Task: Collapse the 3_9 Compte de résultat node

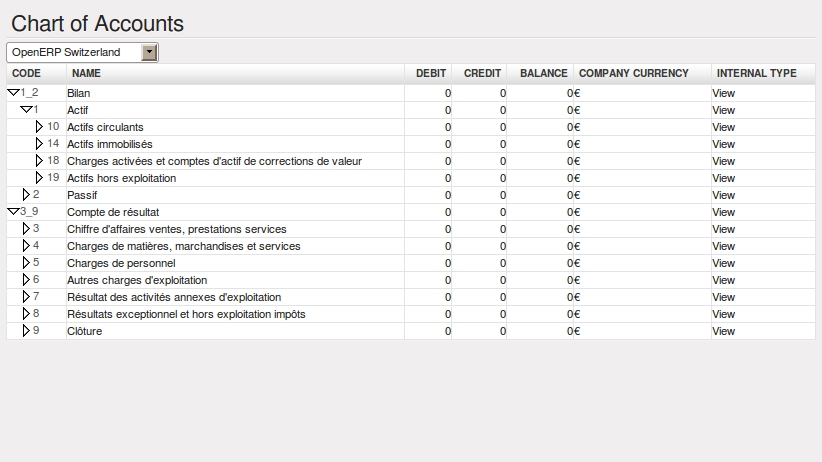Action: 13,212
